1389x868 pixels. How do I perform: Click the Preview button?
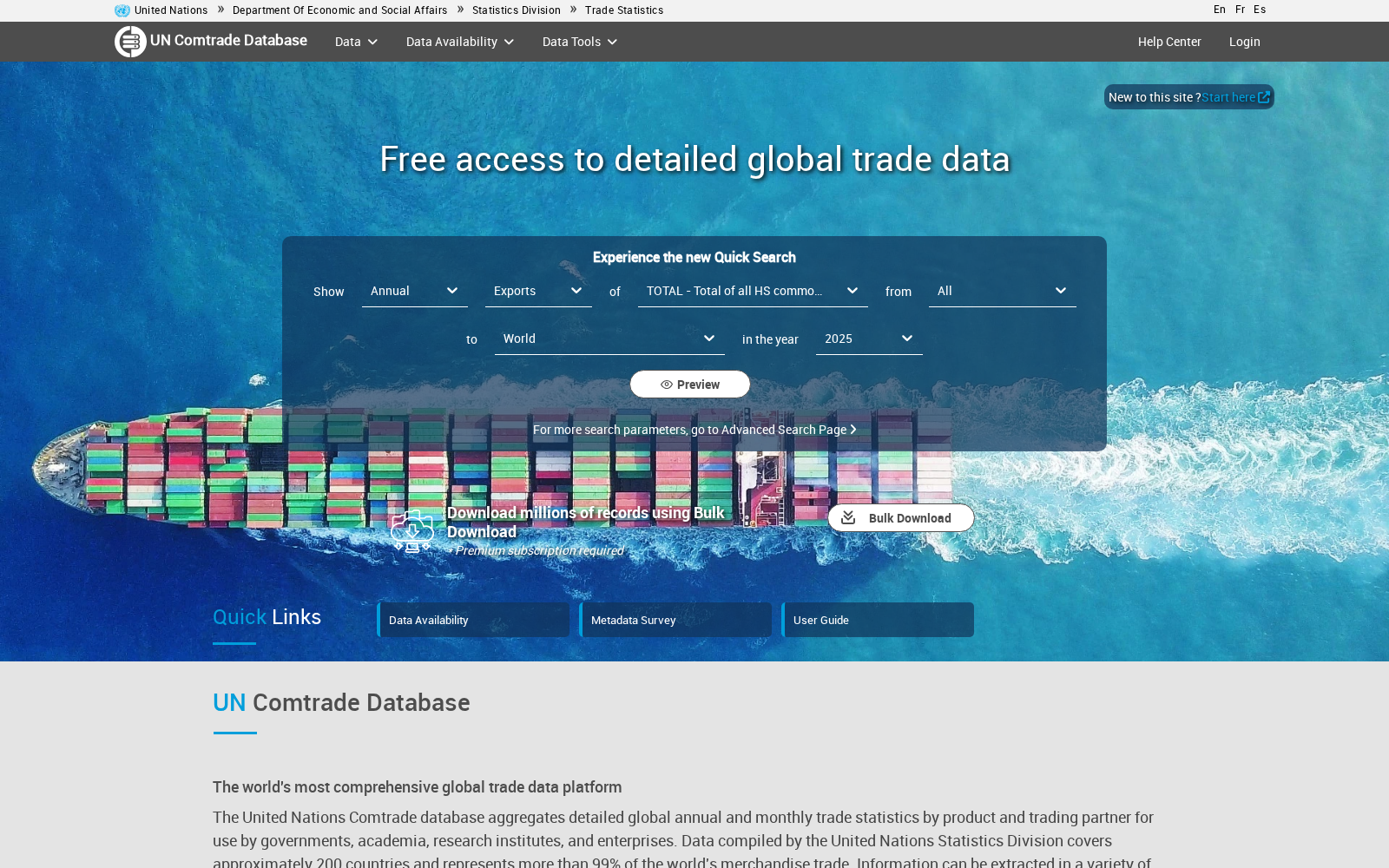pos(690,385)
